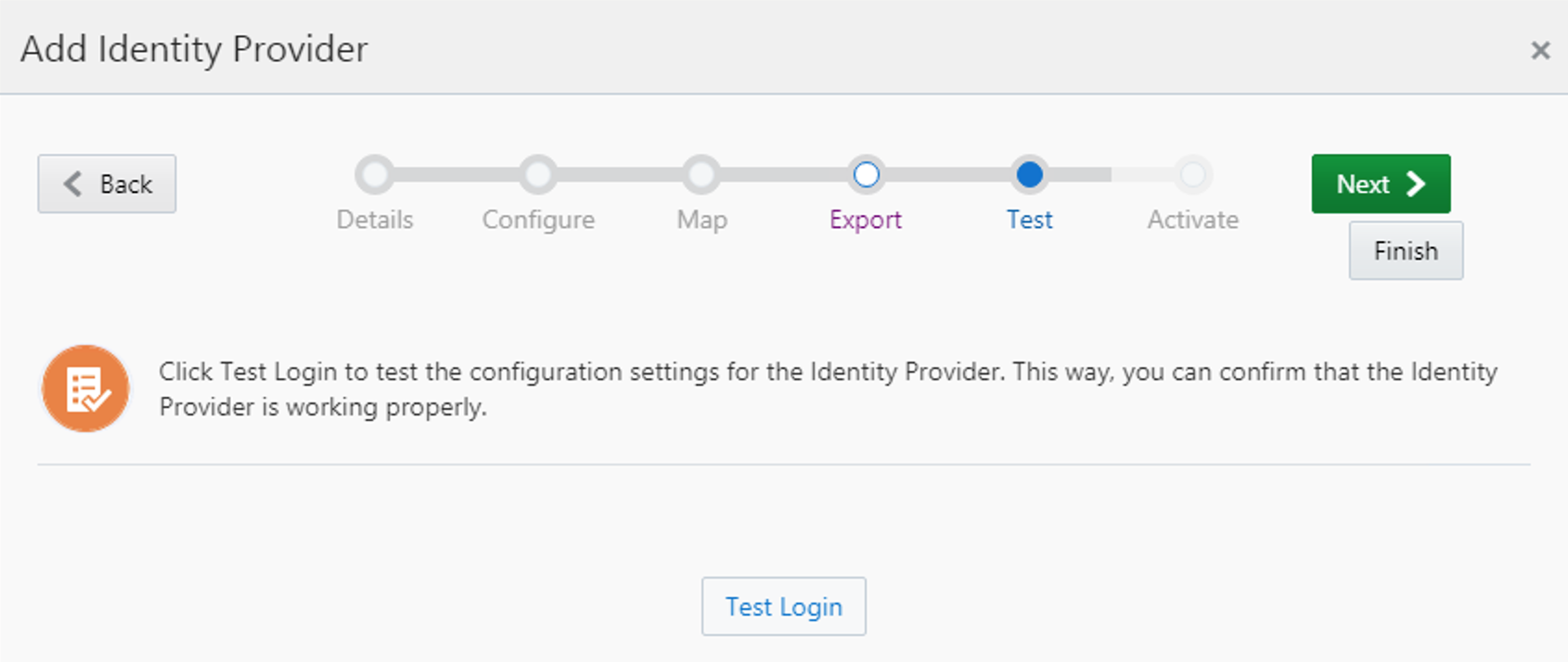The height and width of the screenshot is (662, 1568).
Task: Open the Map step label
Action: [x=701, y=221]
